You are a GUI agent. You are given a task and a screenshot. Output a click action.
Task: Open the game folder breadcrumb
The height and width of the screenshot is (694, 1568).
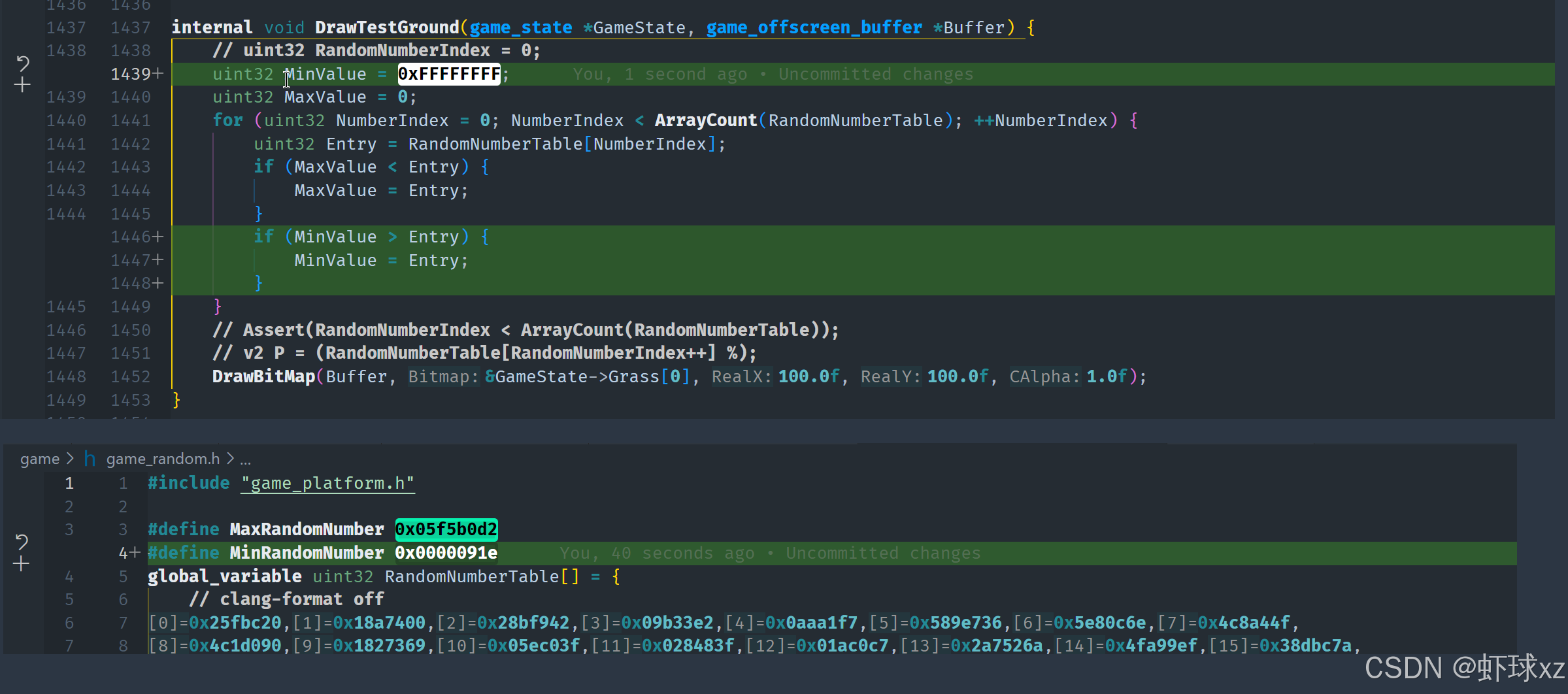pyautogui.click(x=39, y=459)
